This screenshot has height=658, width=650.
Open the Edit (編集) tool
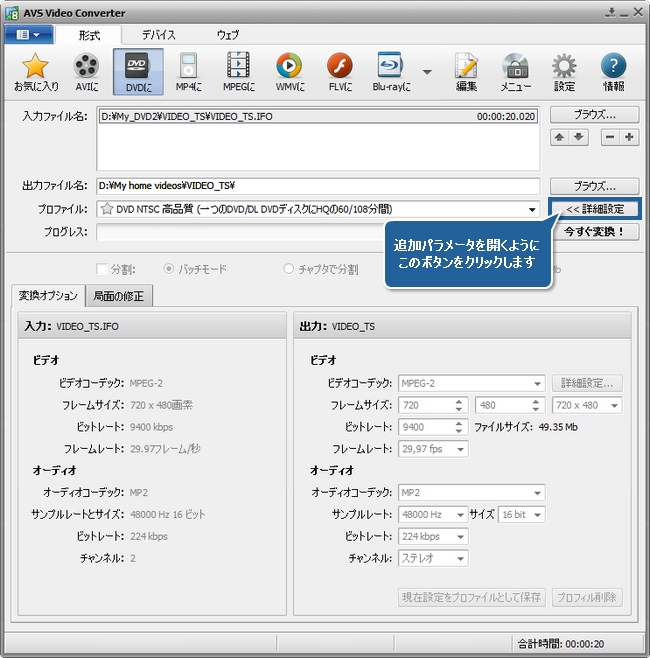point(466,72)
